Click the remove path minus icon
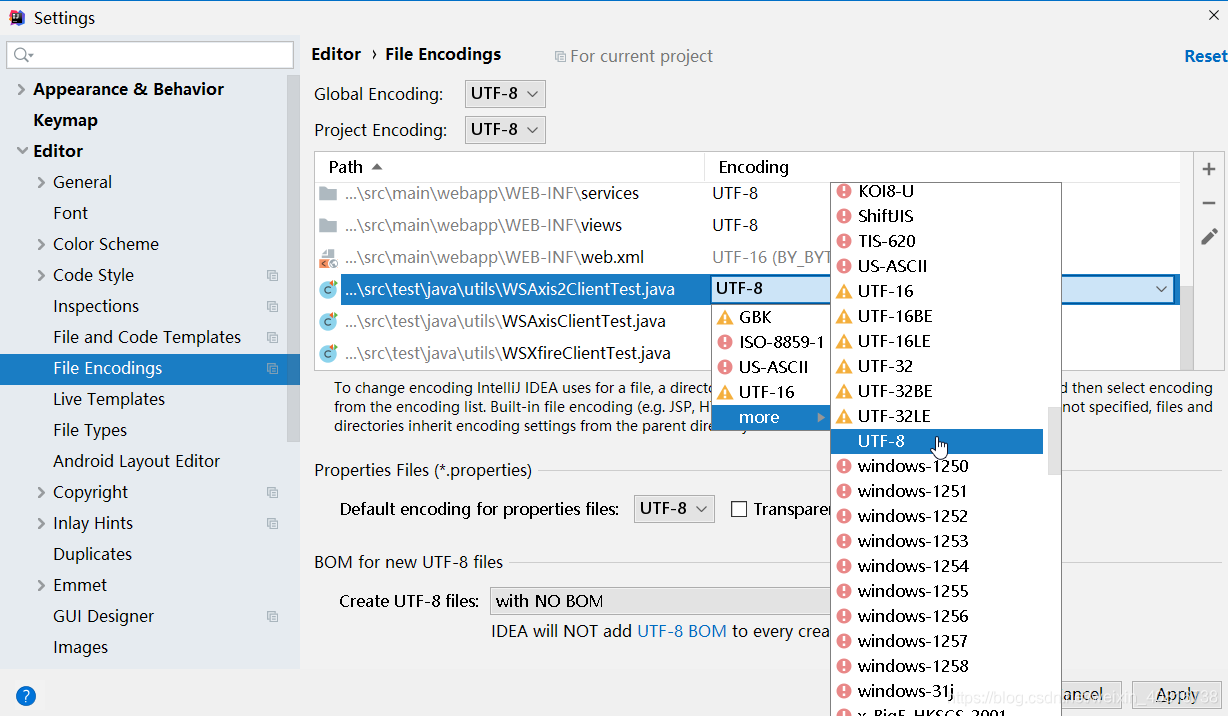Image resolution: width=1228 pixels, height=716 pixels. point(1209,203)
